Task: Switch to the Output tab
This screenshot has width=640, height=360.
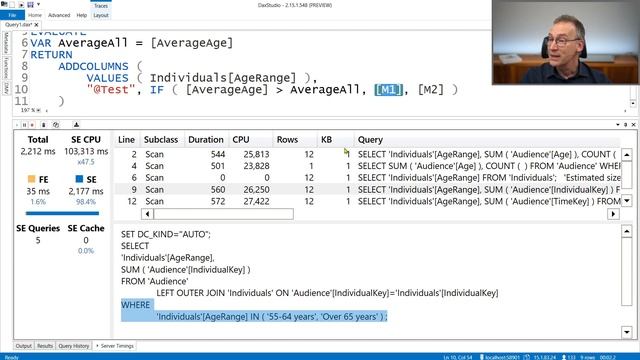Action: coord(23,346)
